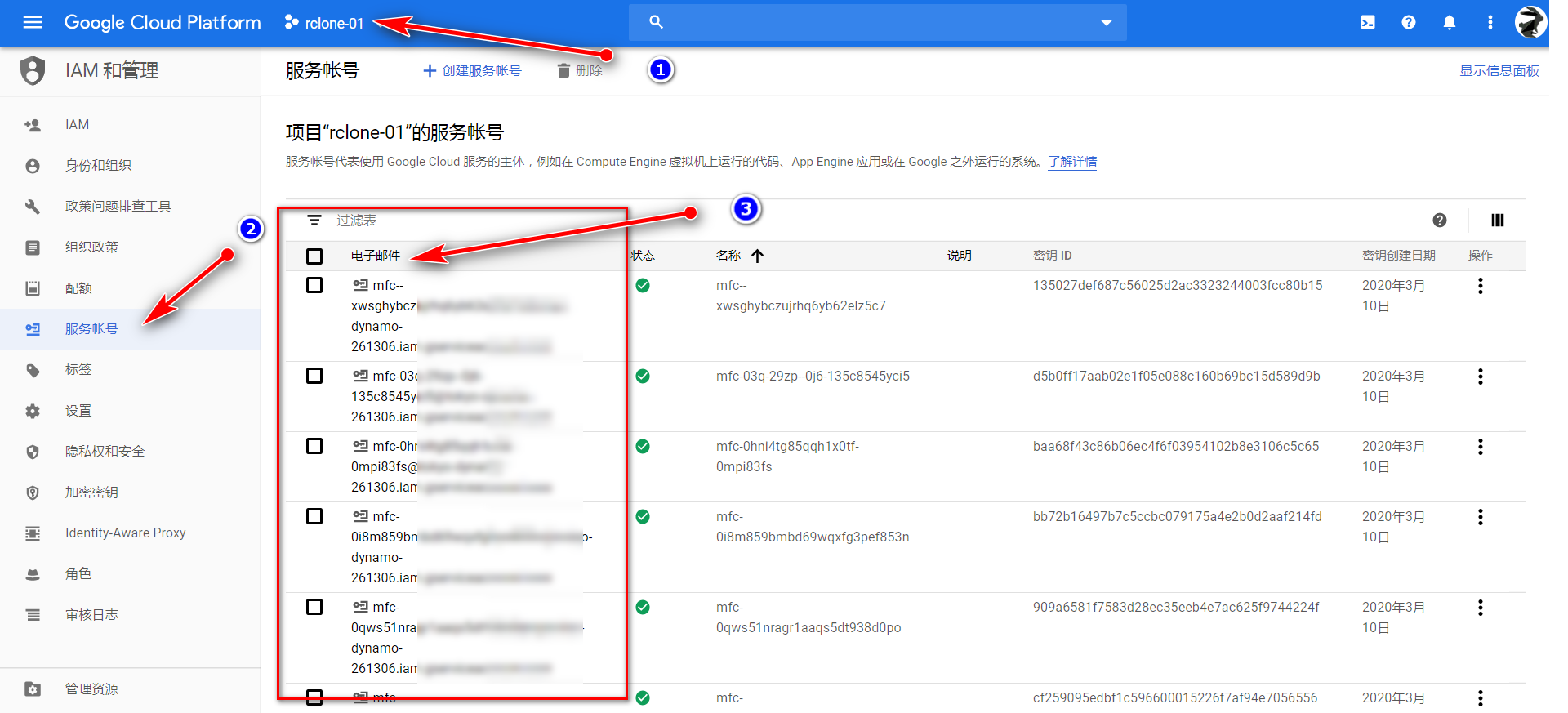
Task: Click the IAM add-person icon
Action: point(33,125)
